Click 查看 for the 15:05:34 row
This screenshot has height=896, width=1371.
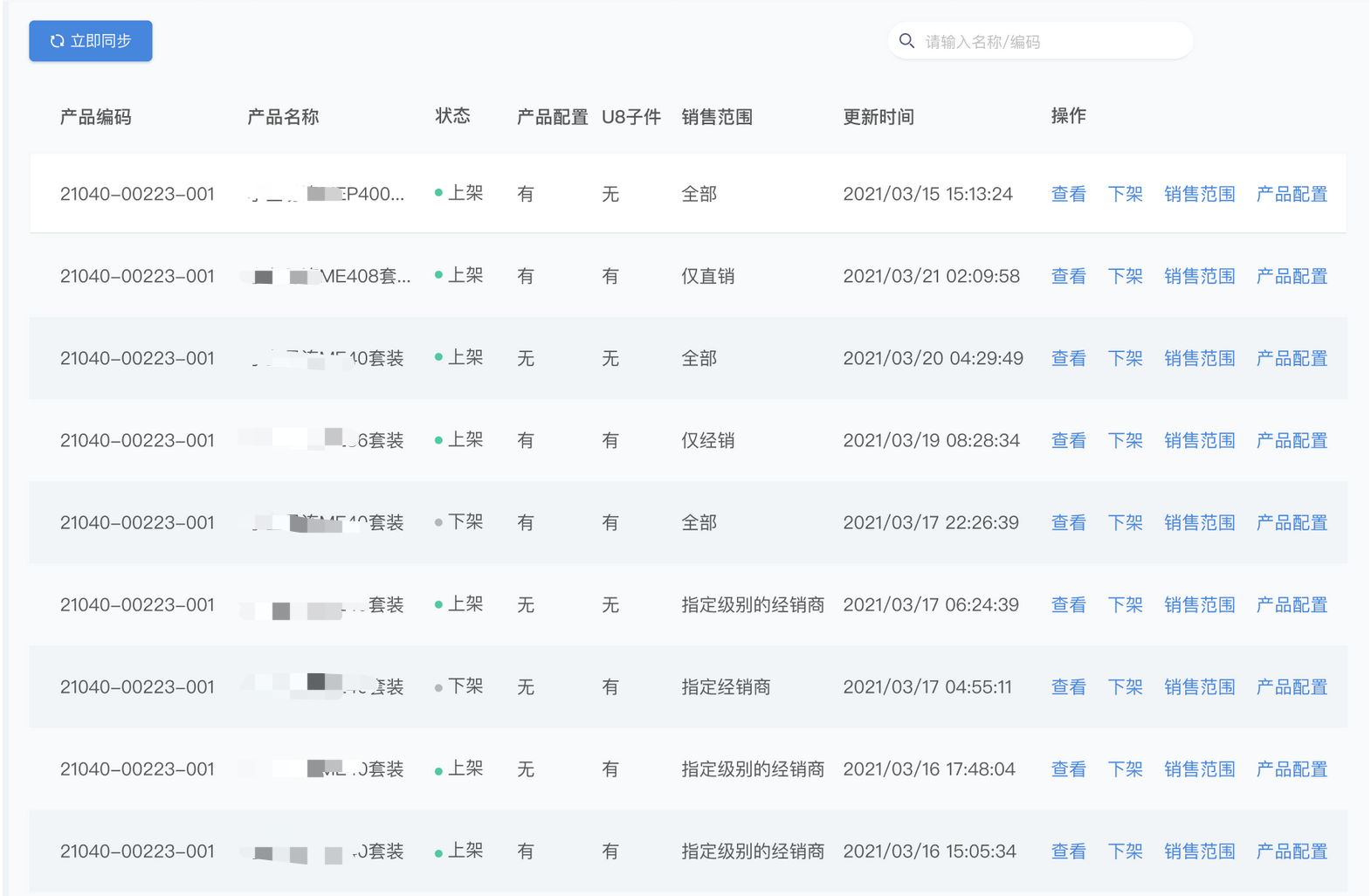(x=1068, y=851)
